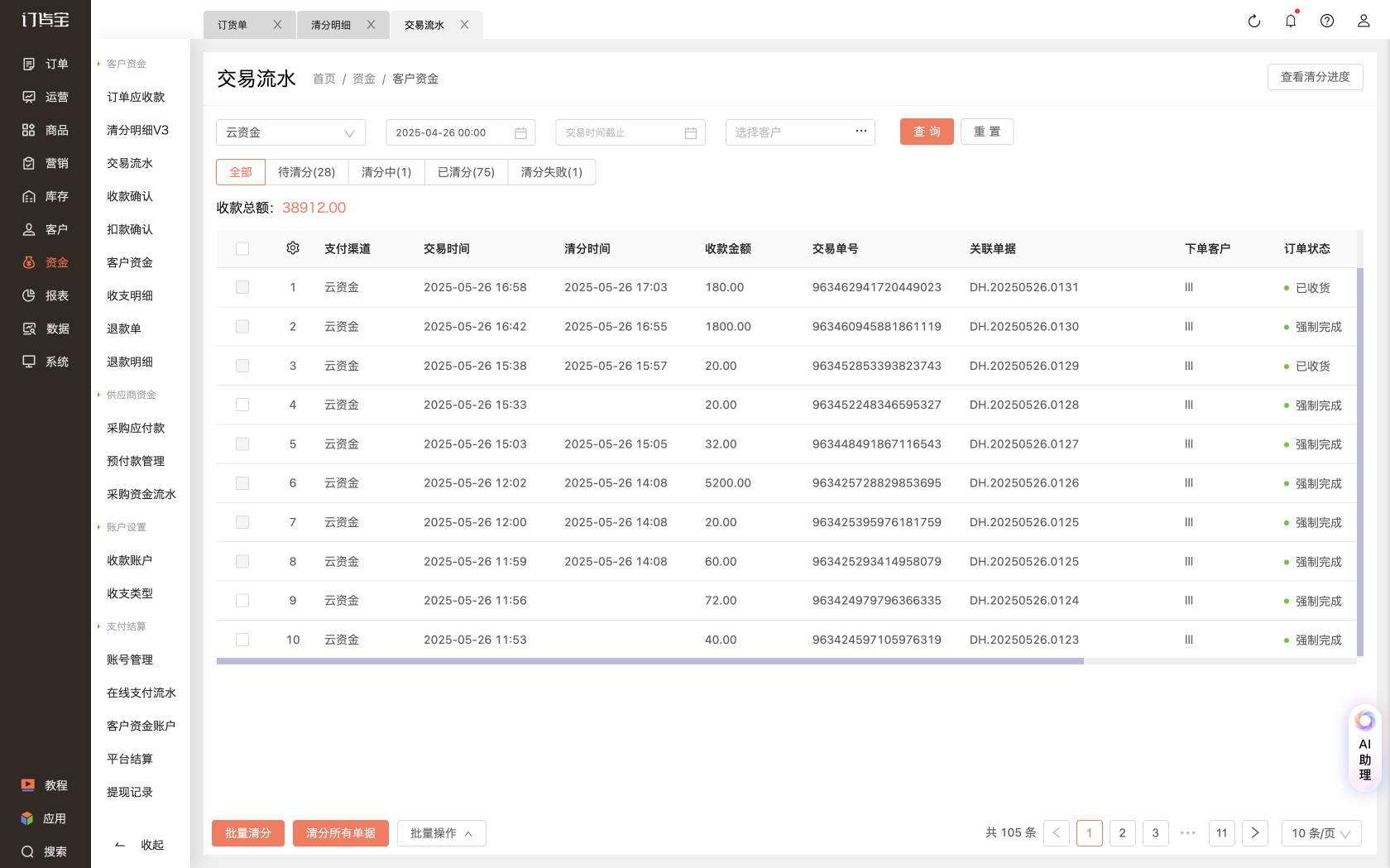
Task: Collapse the 支付结算 menu group
Action: click(x=122, y=626)
